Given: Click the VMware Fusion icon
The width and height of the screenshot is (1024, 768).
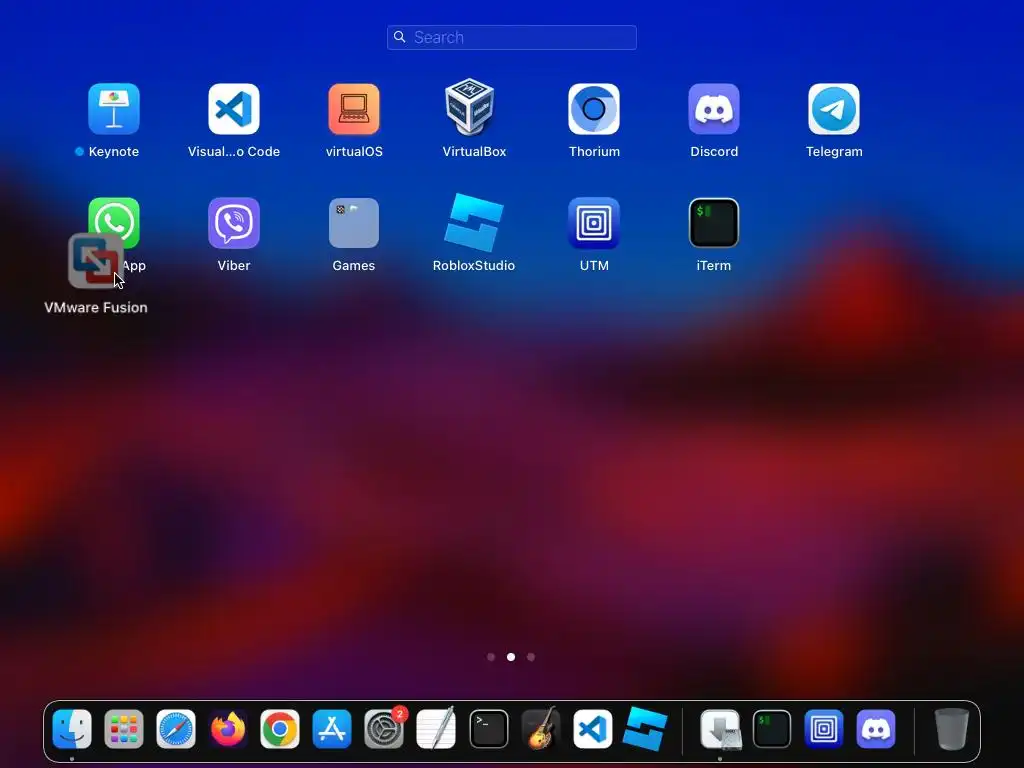Looking at the screenshot, I should pyautogui.click(x=95, y=261).
